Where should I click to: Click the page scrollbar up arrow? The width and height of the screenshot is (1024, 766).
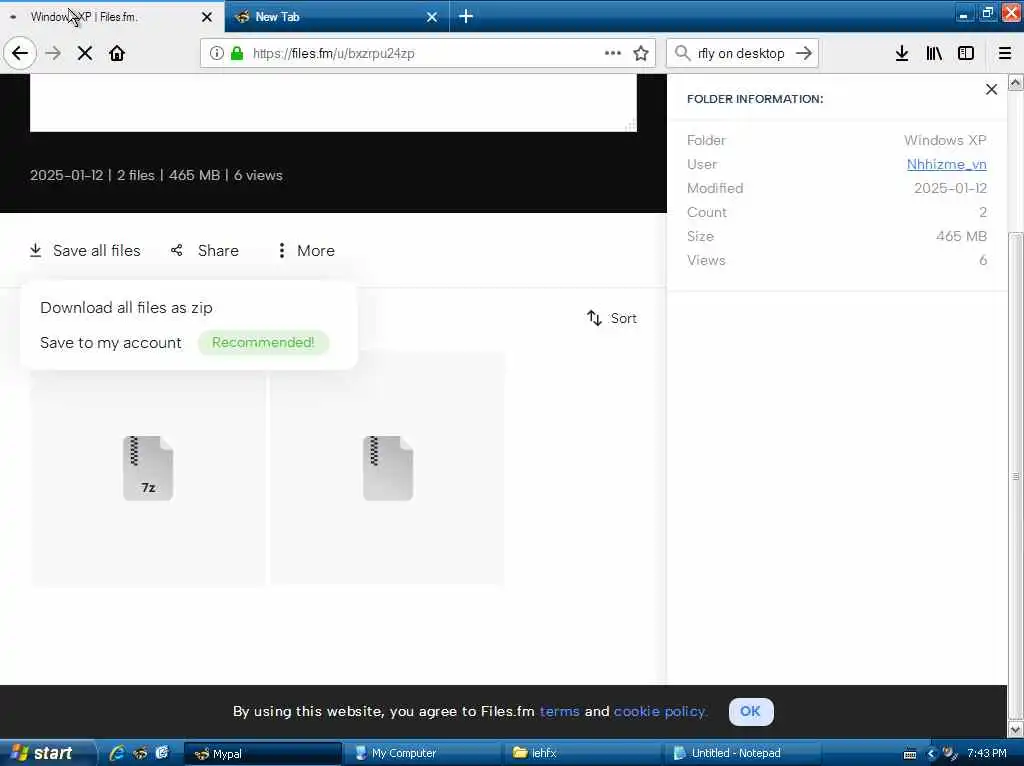1016,82
